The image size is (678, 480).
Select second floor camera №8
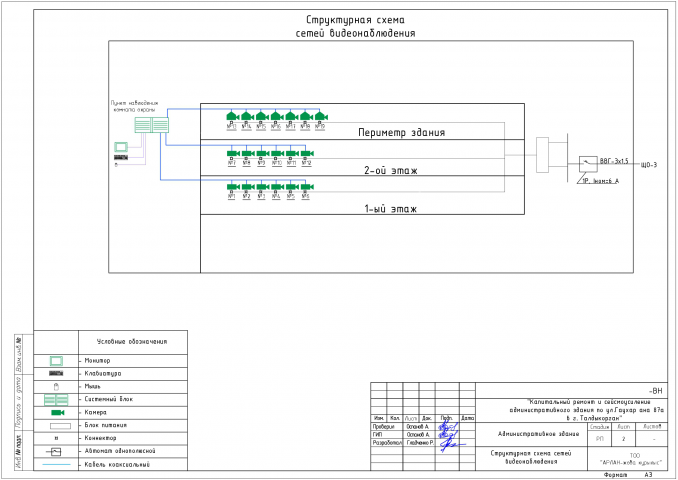click(248, 153)
